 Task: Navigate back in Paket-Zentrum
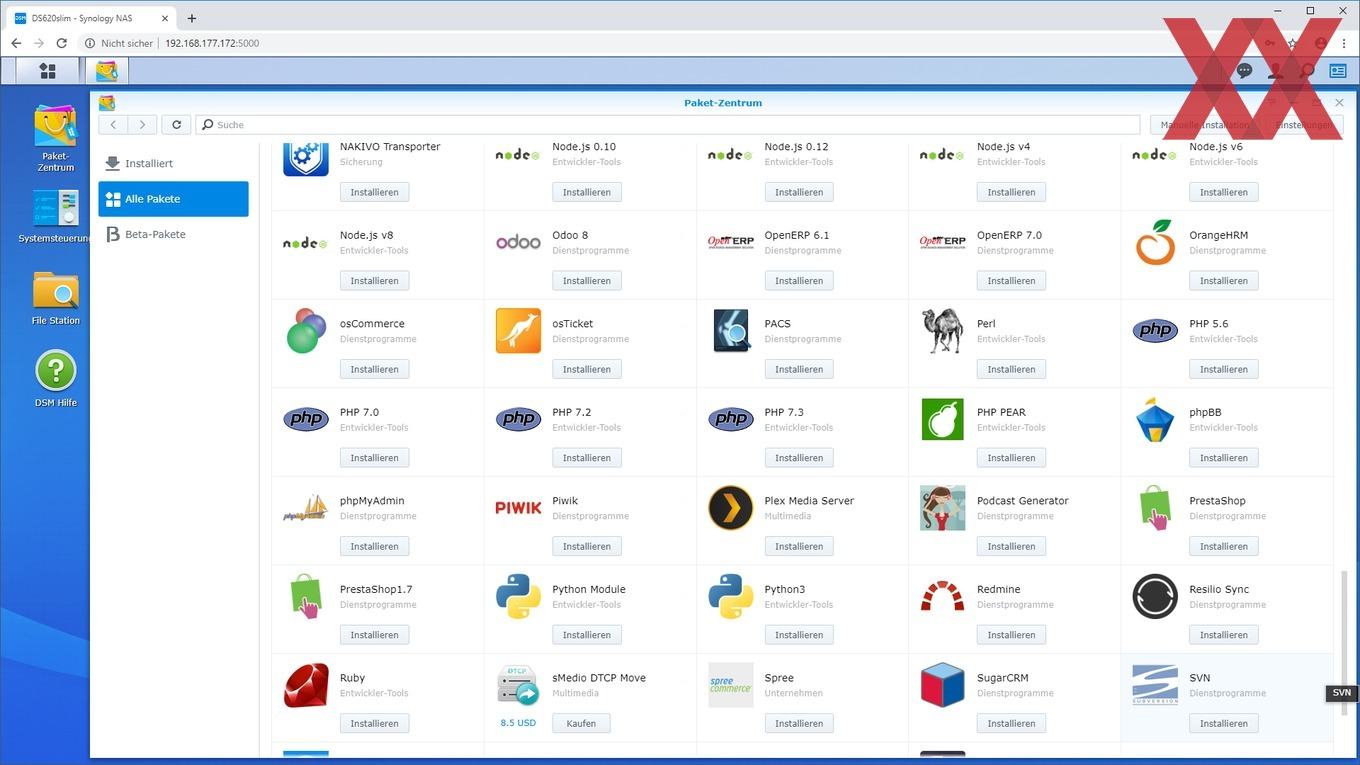click(x=113, y=125)
